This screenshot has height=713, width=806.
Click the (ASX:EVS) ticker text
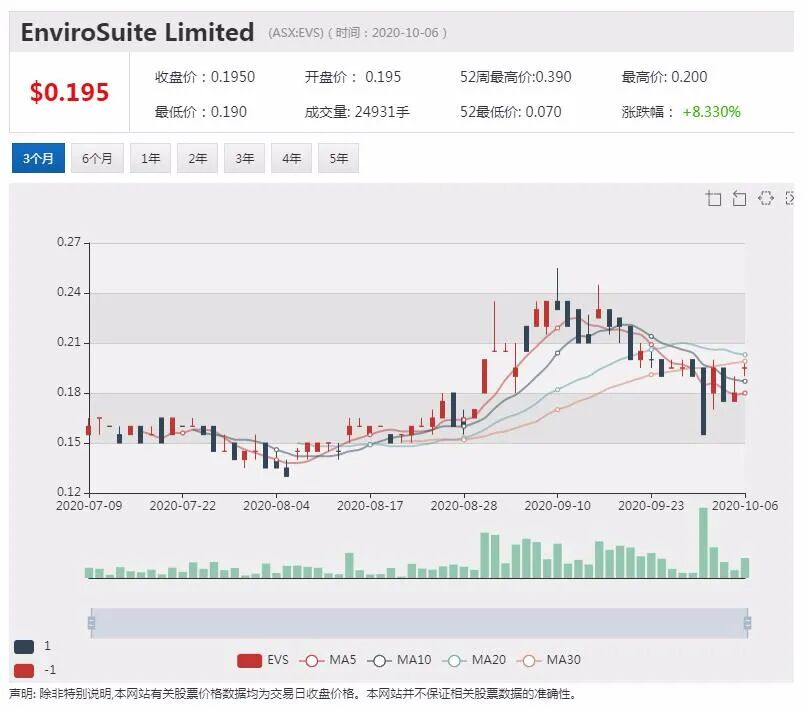(296, 33)
